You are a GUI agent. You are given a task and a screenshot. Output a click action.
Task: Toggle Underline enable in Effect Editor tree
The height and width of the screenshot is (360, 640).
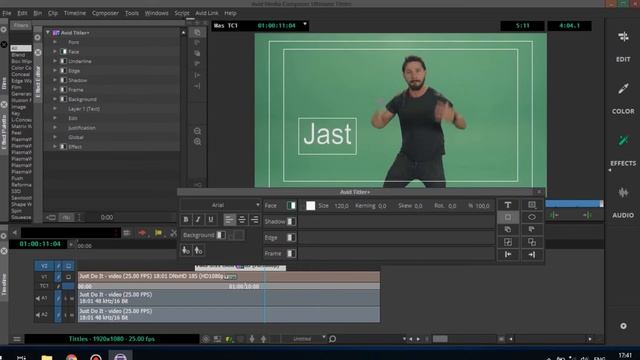[x=64, y=61]
